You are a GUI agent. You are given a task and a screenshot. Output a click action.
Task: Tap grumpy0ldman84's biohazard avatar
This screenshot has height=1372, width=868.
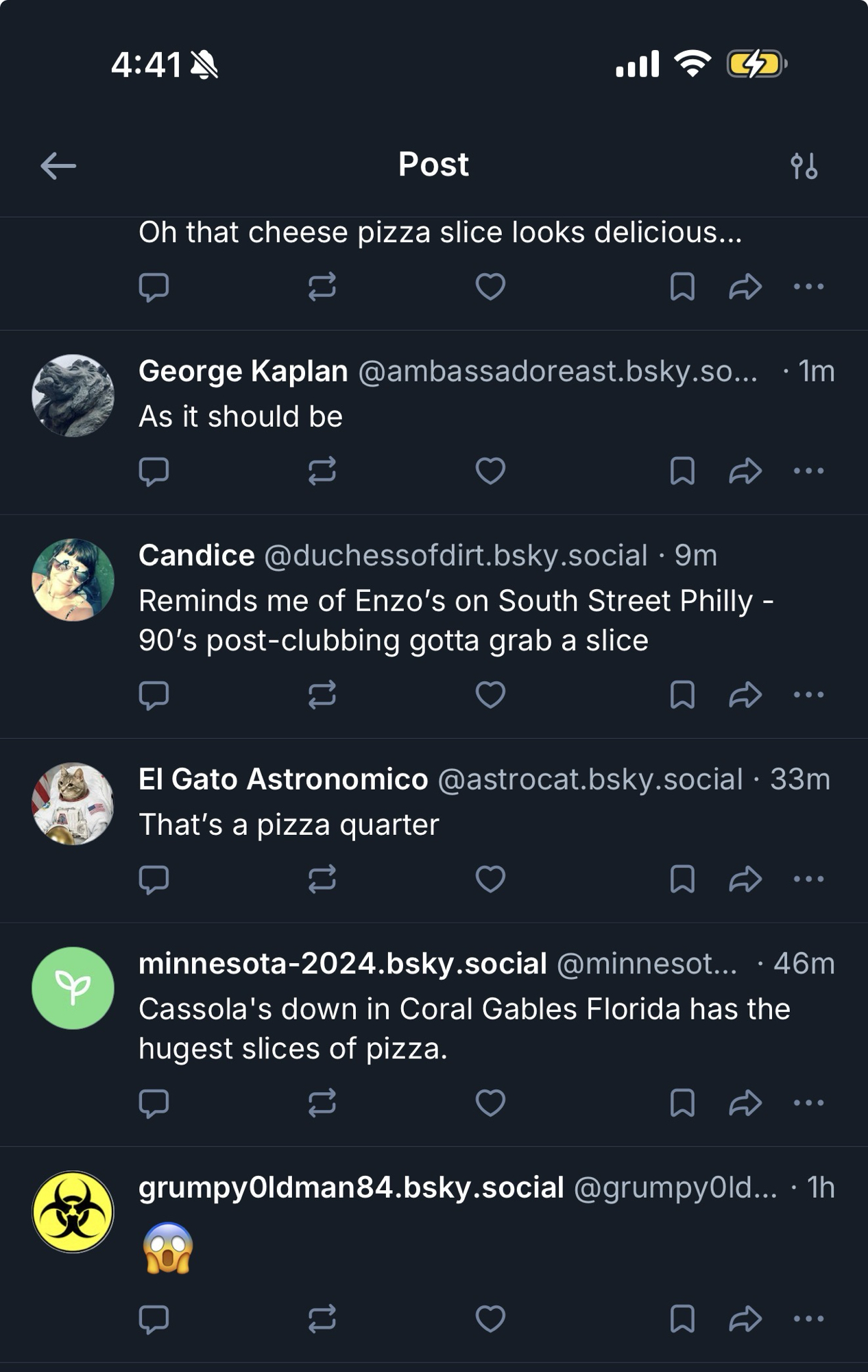click(73, 1211)
